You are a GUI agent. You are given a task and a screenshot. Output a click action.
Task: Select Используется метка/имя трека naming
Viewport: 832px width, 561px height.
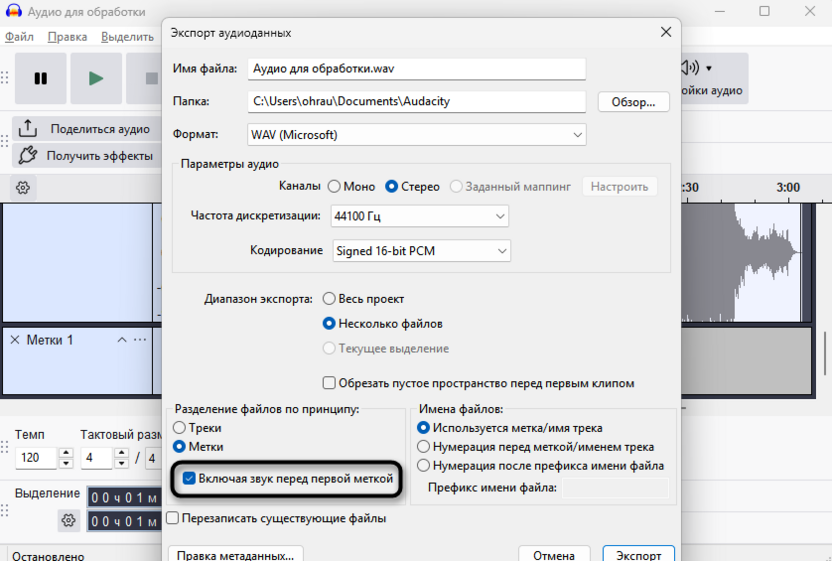click(x=423, y=427)
